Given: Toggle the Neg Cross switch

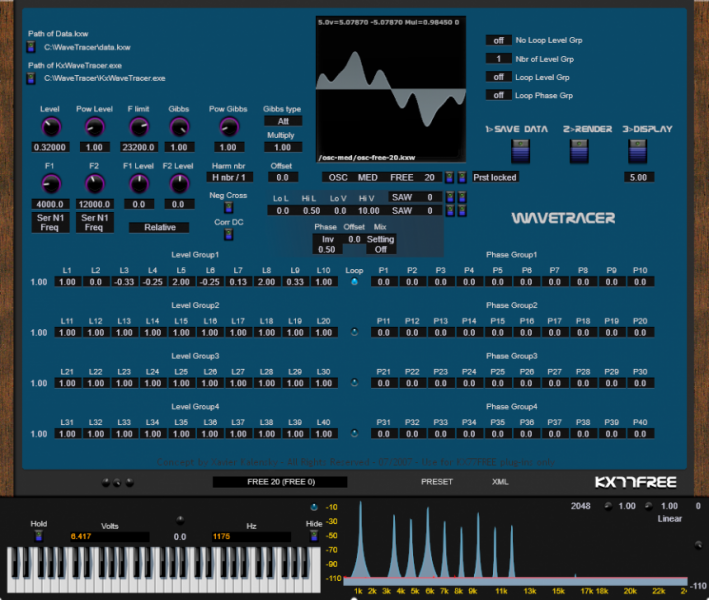Looking at the screenshot, I should tap(229, 208).
